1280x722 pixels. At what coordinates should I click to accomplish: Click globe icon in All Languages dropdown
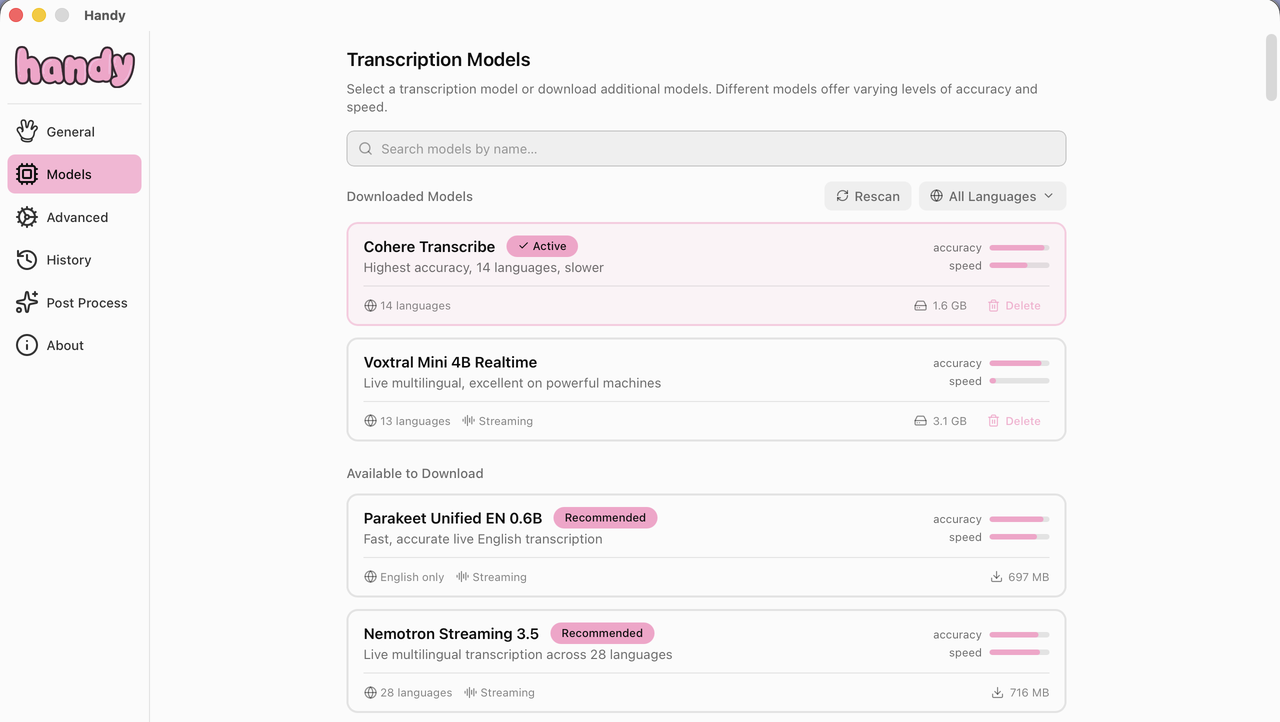937,196
